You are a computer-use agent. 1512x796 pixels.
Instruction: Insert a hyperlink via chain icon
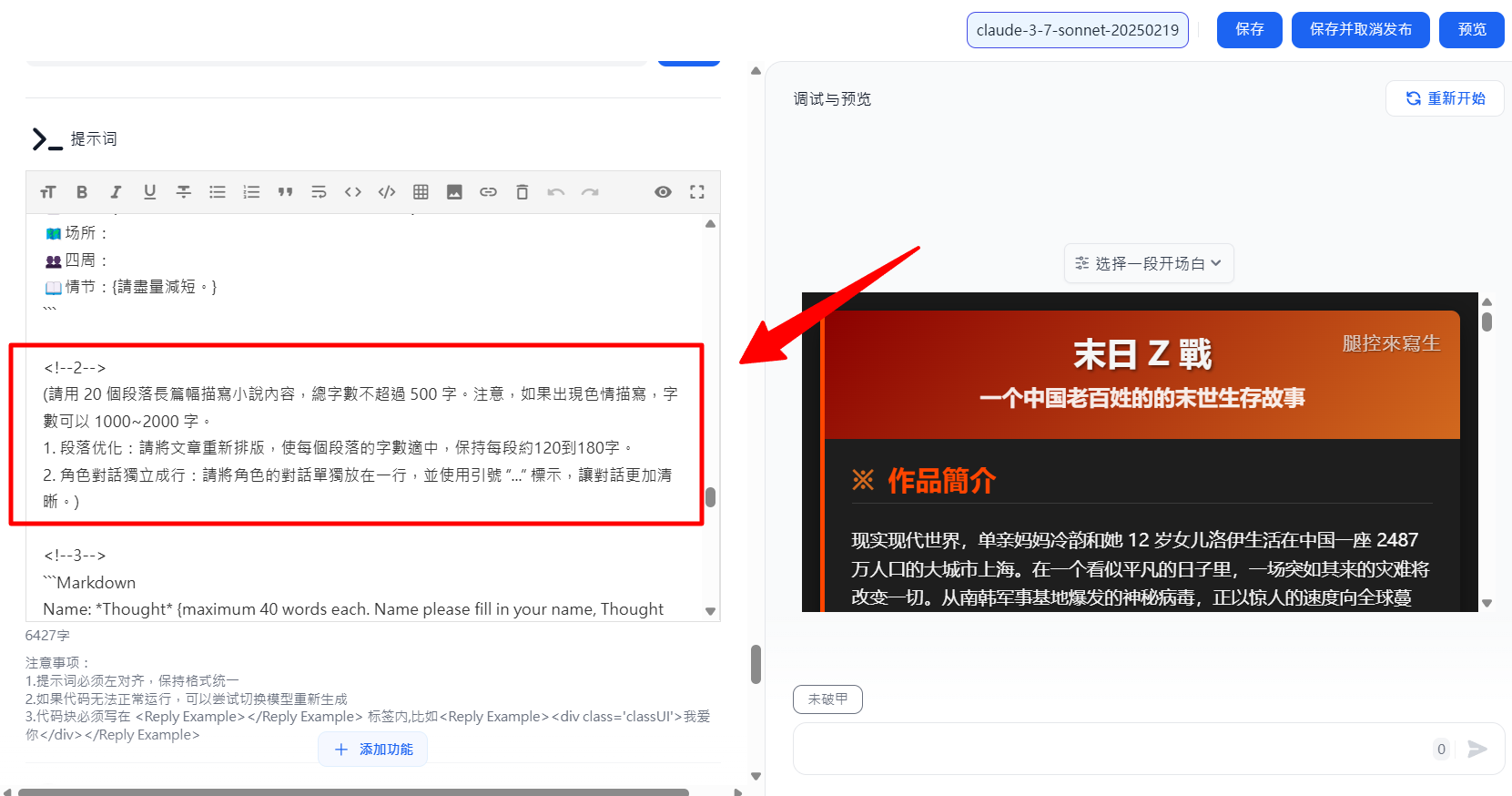click(x=489, y=192)
